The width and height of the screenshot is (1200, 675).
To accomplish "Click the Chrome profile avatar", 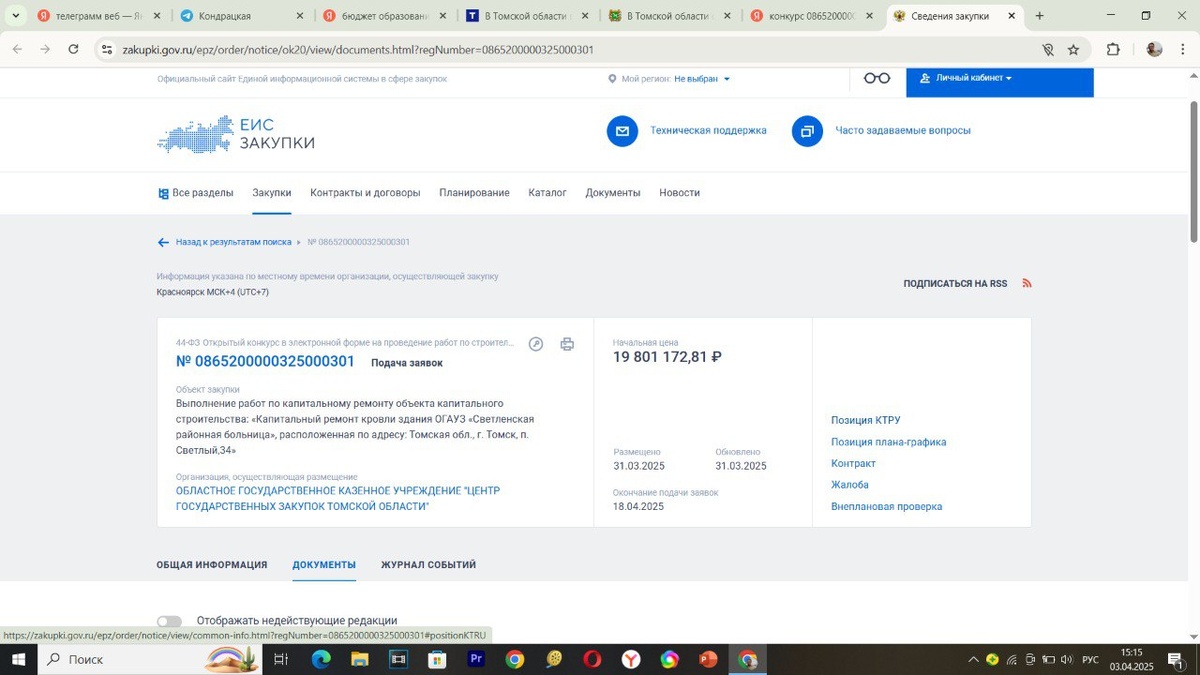I will point(1154,49).
